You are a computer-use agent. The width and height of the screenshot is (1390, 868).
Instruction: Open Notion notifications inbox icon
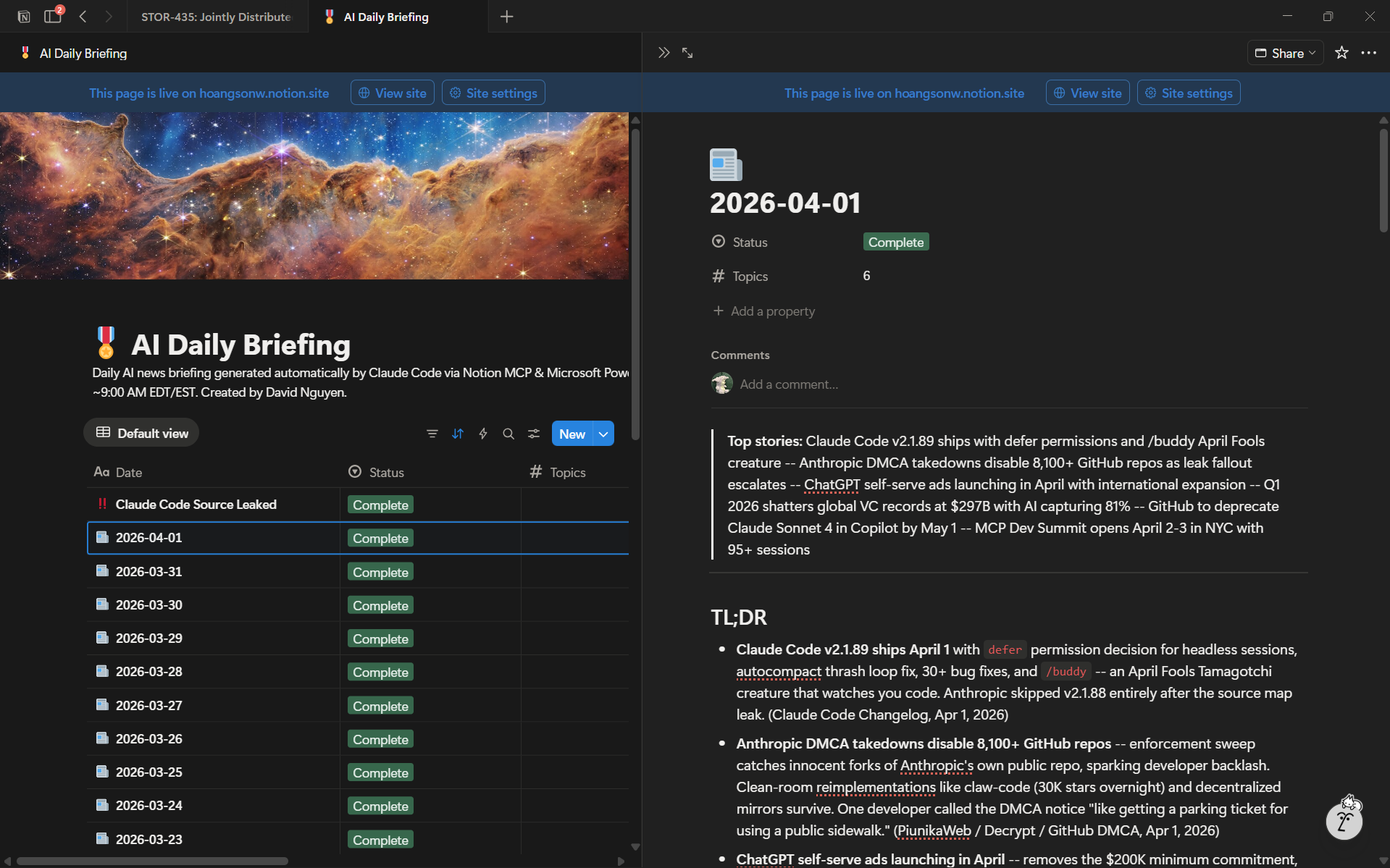coord(53,16)
